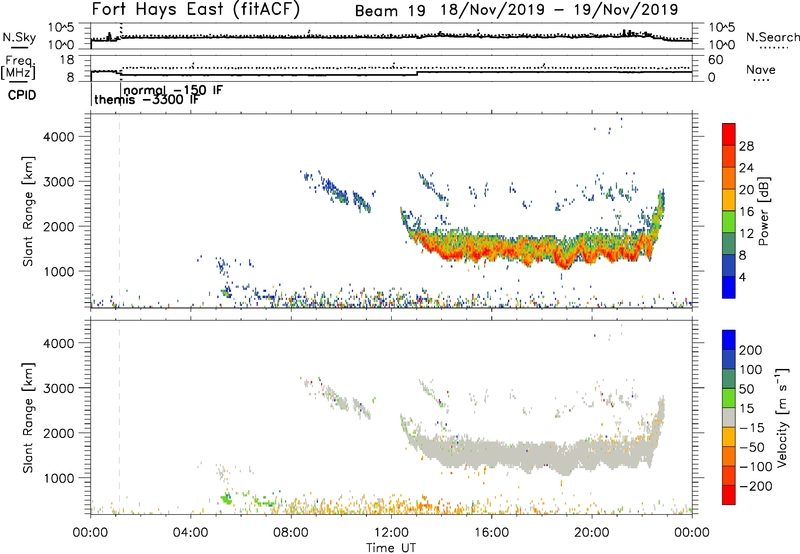Click the blue bottom of the Power color bar
This screenshot has height=554, width=800.
coord(729,287)
